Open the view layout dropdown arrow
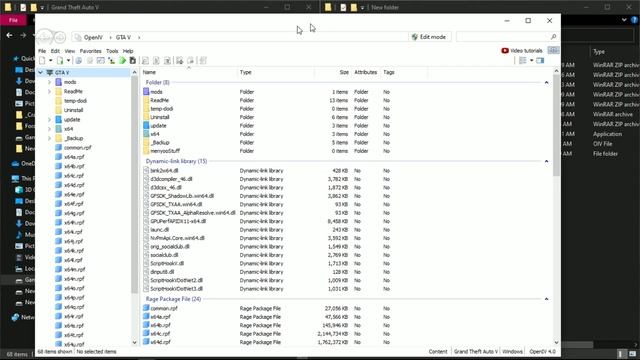Viewport: 640px width, 360px height. (x=531, y=60)
